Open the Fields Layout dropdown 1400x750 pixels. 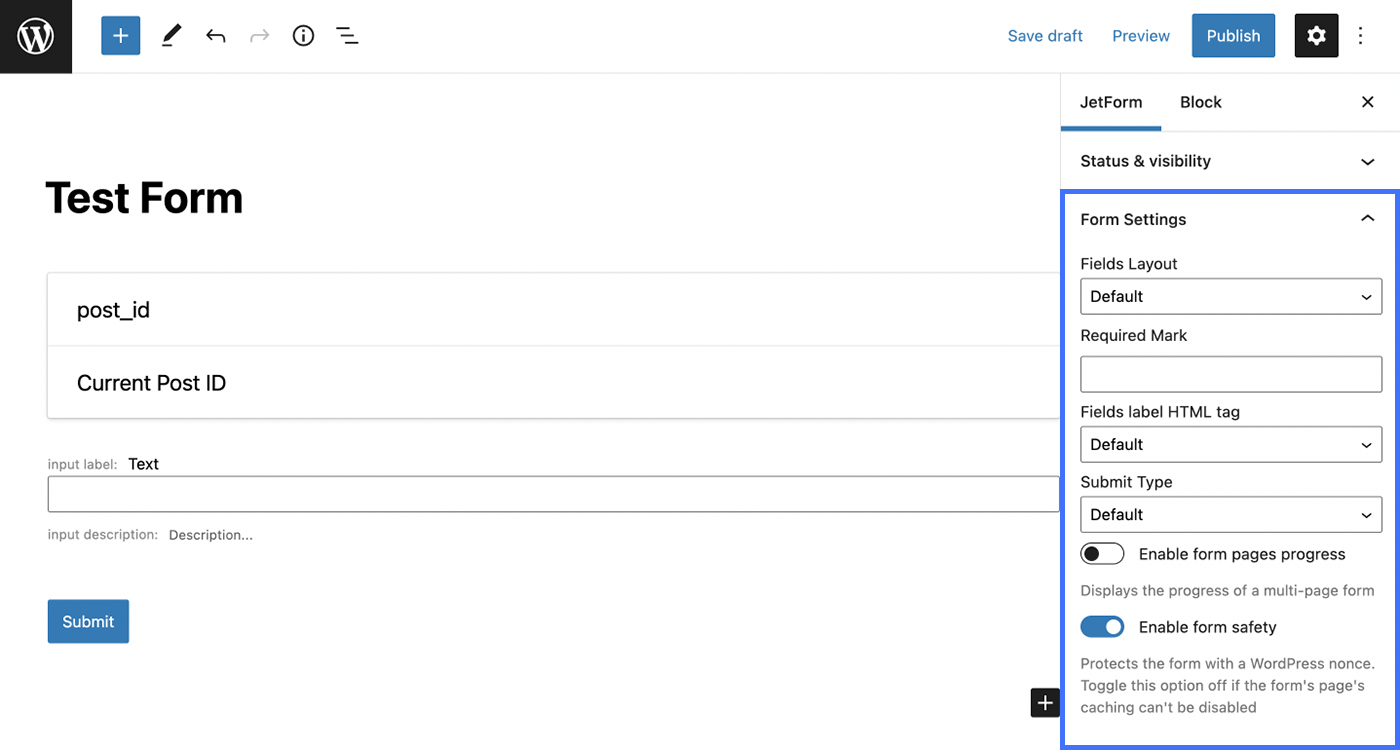click(1231, 296)
